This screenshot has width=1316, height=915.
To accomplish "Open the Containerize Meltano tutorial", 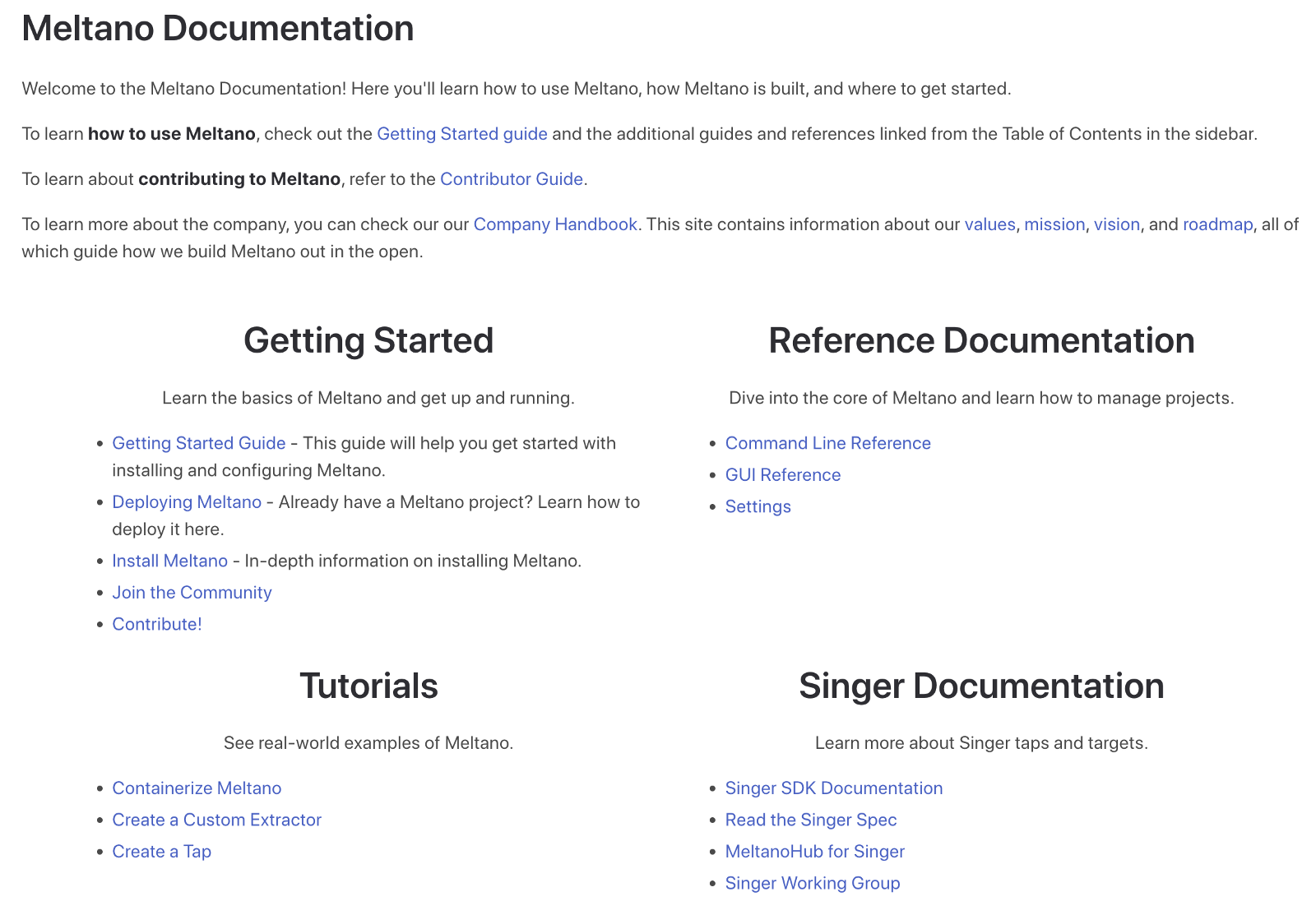I will (197, 788).
